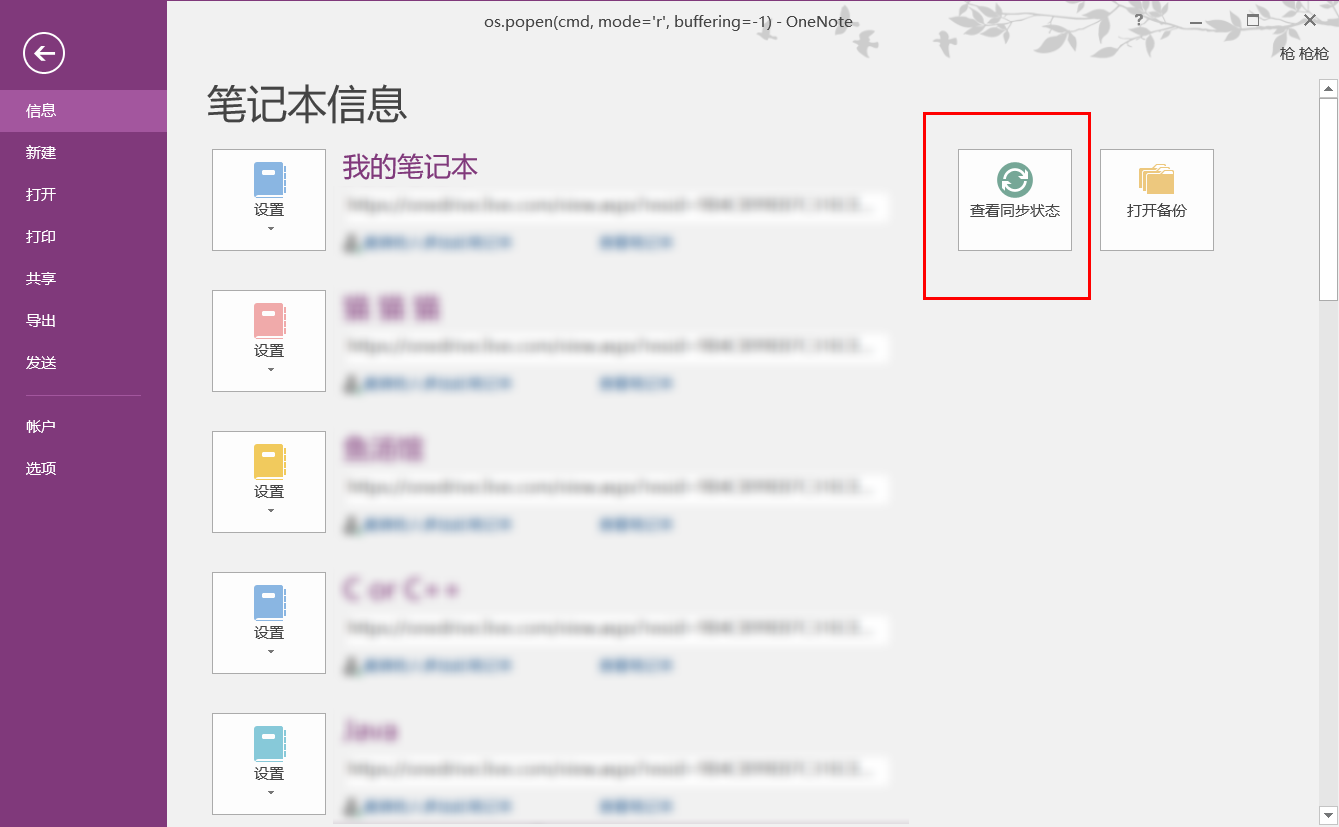Switch to the 新建 section
Viewport: 1339px width, 827px height.
pyautogui.click(x=40, y=152)
